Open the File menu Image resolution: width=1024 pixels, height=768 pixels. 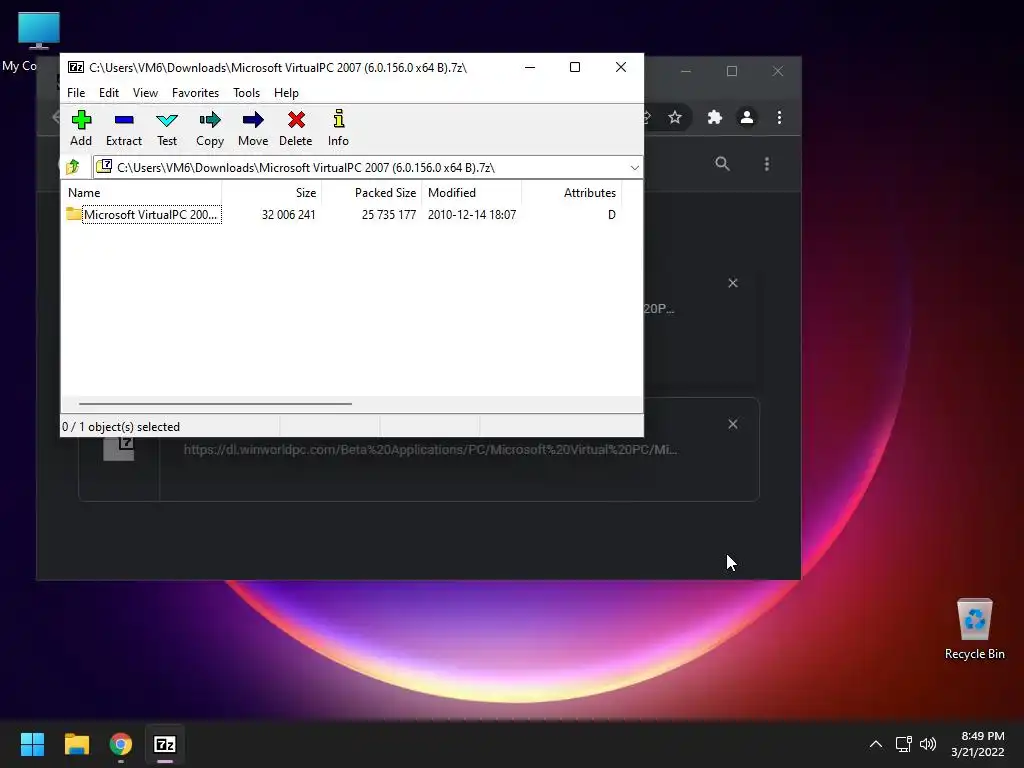pyautogui.click(x=76, y=93)
